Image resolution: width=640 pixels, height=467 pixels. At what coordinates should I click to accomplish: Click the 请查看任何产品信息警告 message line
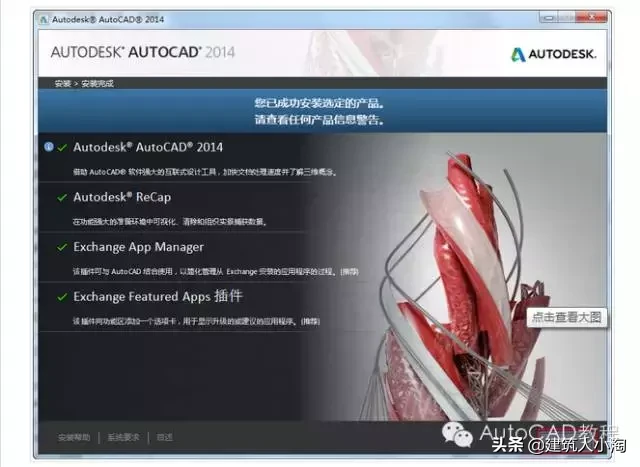[319, 120]
